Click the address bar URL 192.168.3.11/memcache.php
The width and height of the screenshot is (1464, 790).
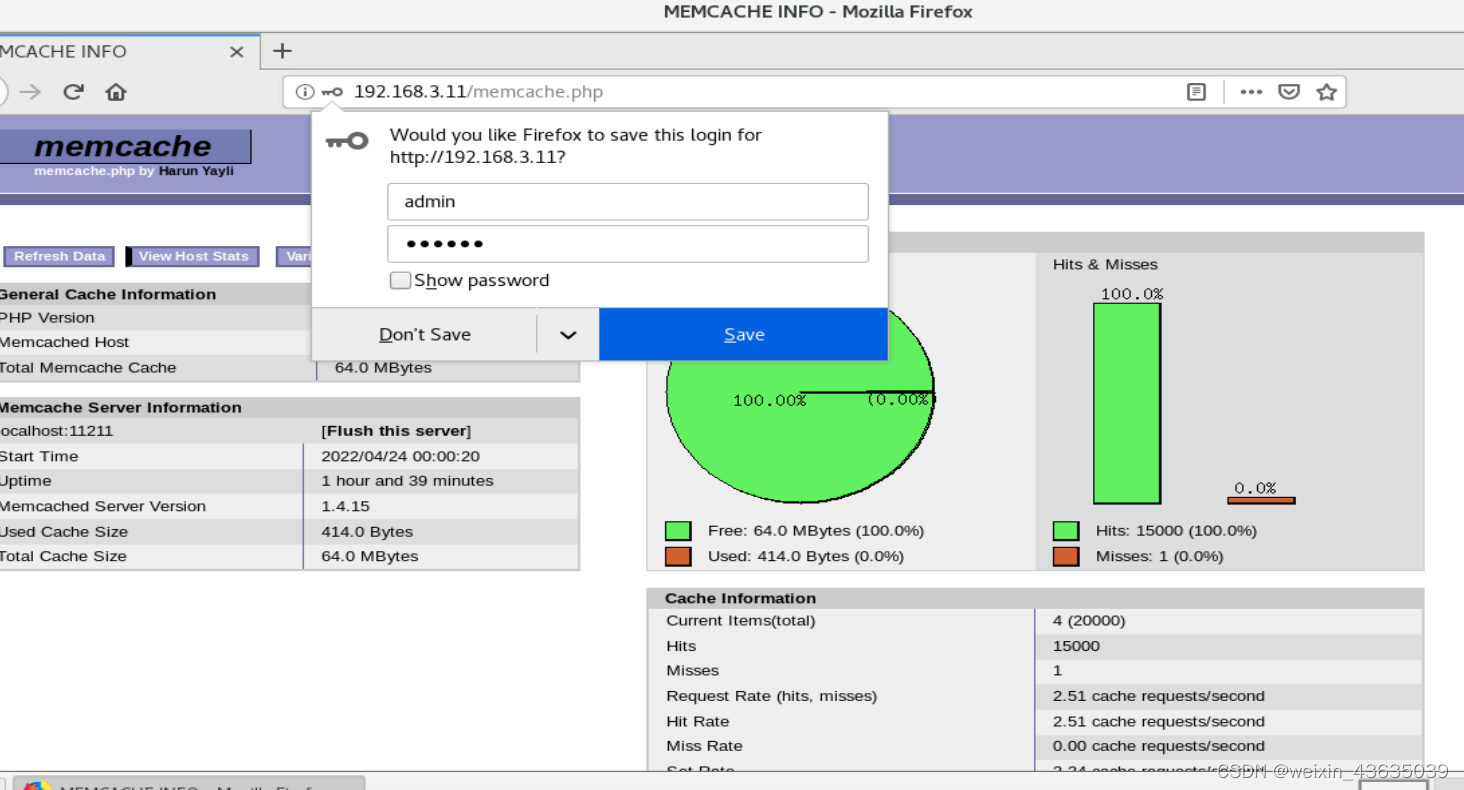pyautogui.click(x=478, y=92)
